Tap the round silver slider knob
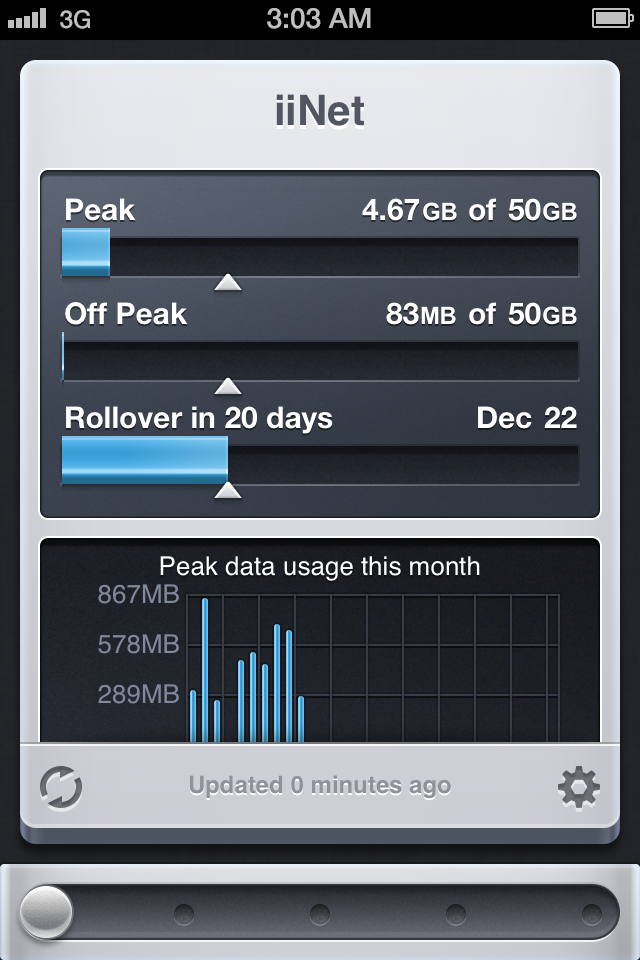Screen dimensions: 640x960 [46, 912]
